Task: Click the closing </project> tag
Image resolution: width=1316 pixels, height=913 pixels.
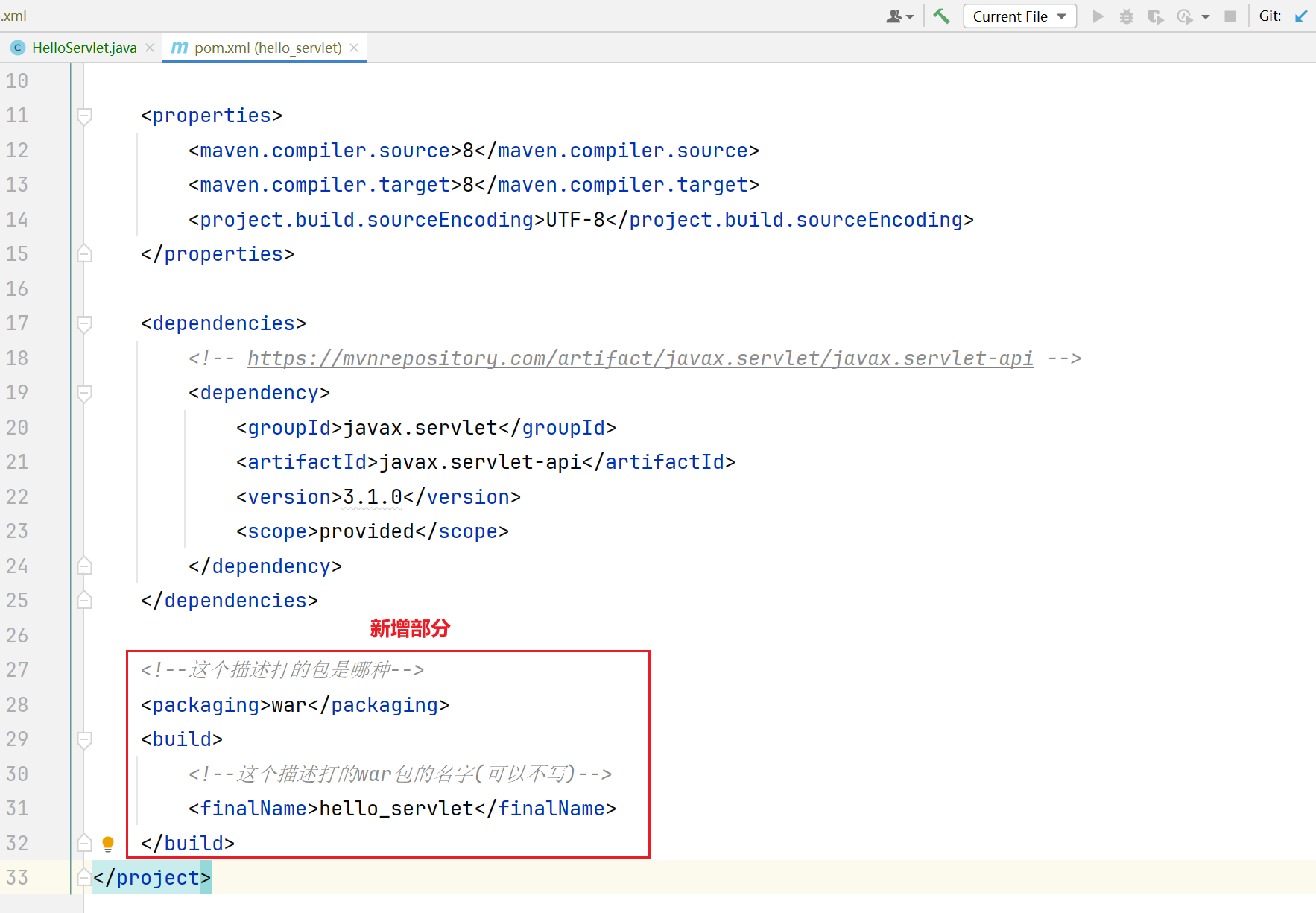Action: coord(152,878)
